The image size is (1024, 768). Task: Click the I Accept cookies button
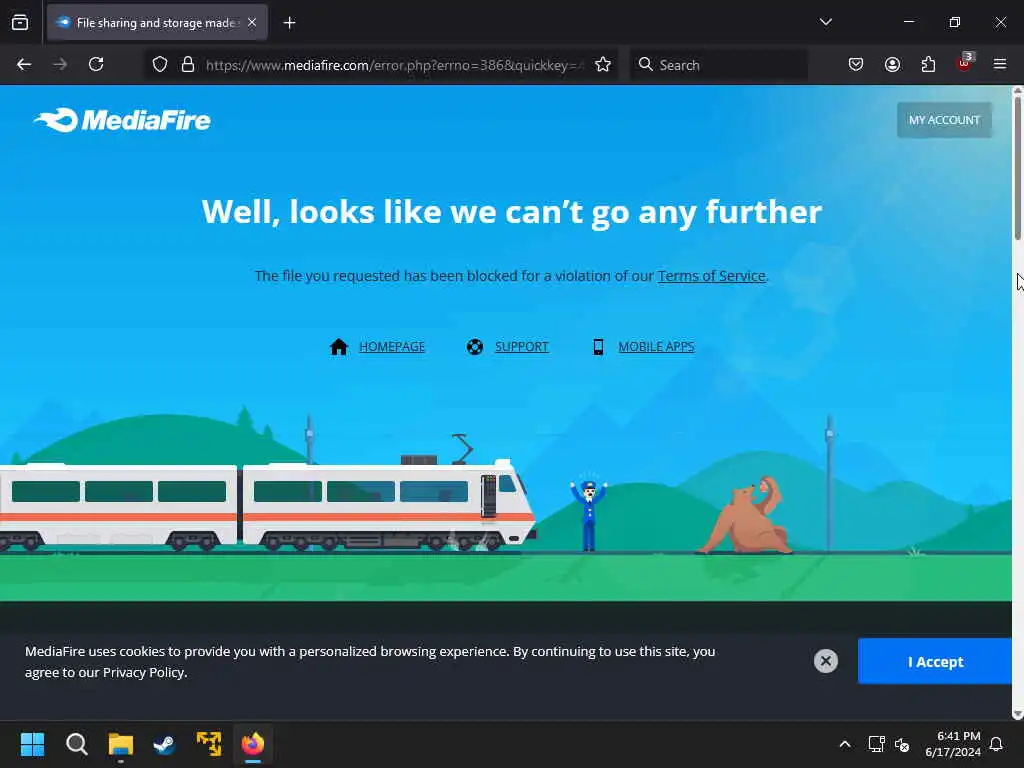pyautogui.click(x=935, y=662)
